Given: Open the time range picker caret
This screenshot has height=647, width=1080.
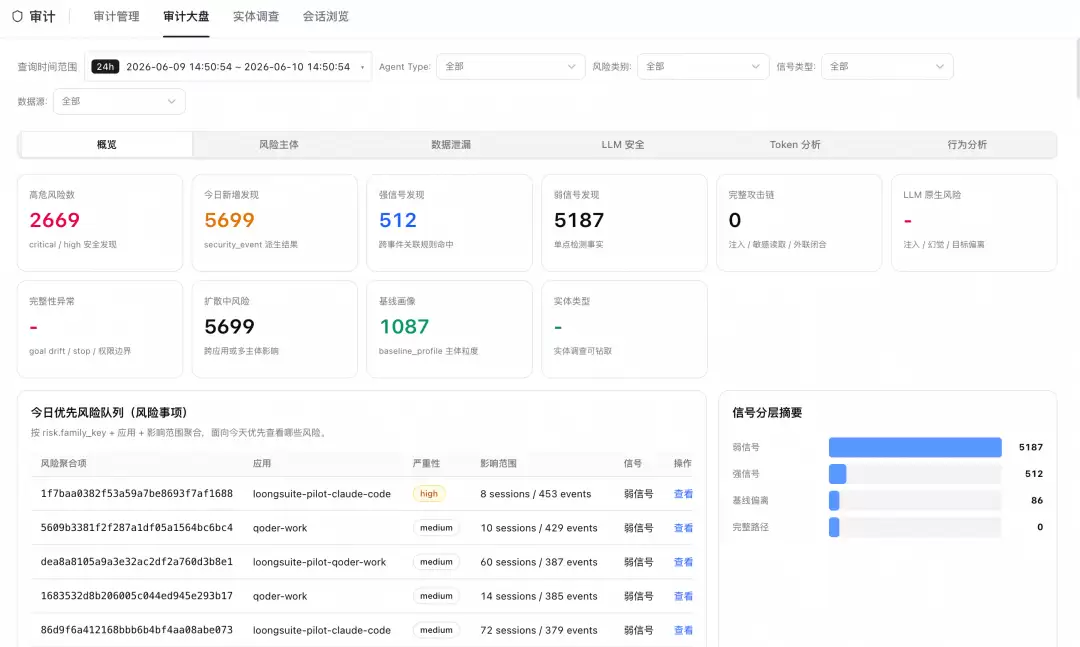Looking at the screenshot, I should coord(362,68).
